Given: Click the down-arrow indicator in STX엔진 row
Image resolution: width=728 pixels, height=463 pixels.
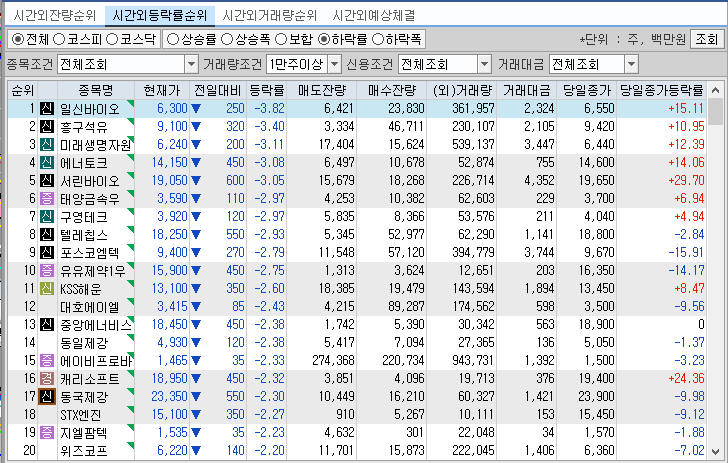Looking at the screenshot, I should click(x=196, y=415).
